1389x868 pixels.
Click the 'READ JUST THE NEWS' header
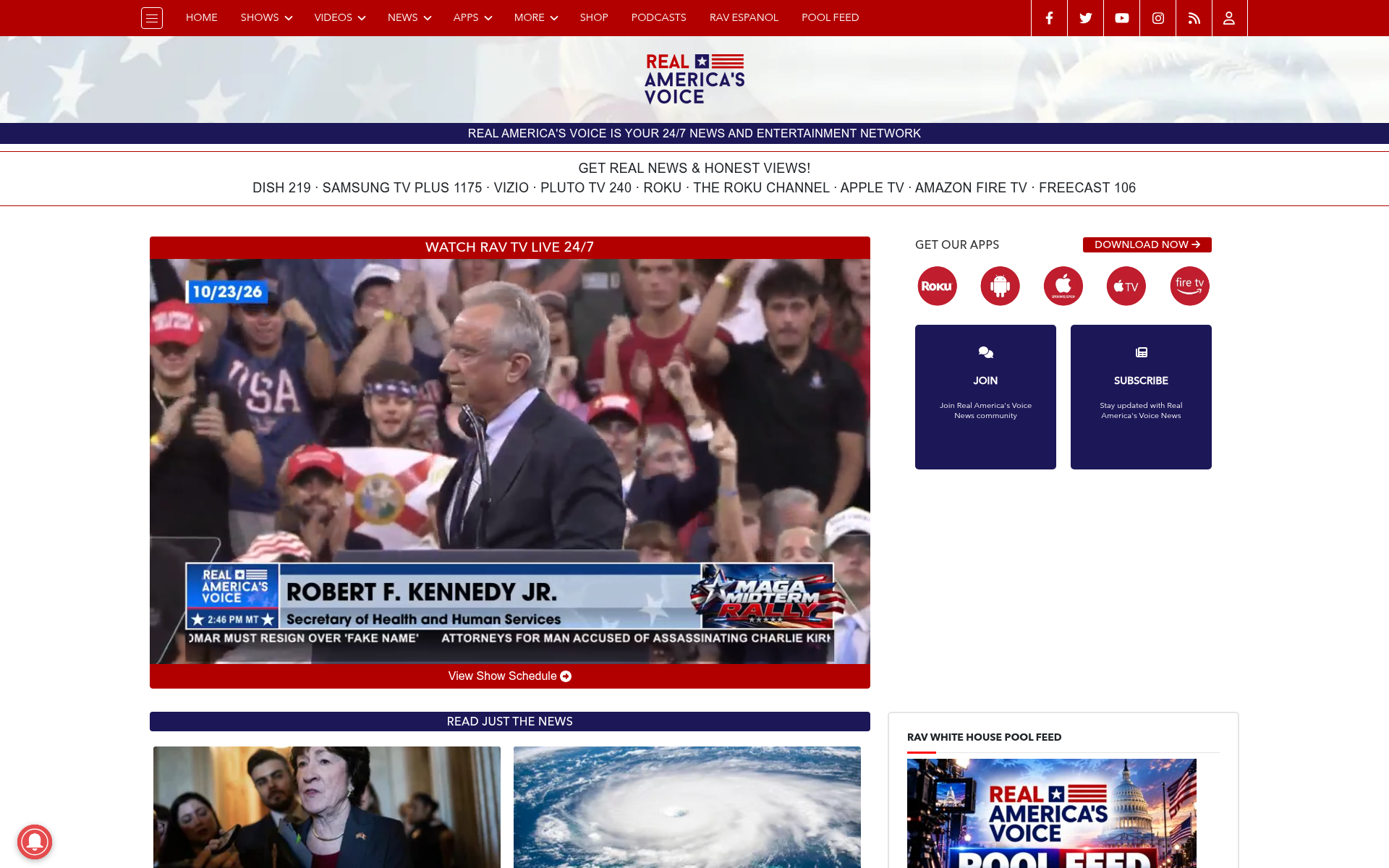(x=510, y=721)
